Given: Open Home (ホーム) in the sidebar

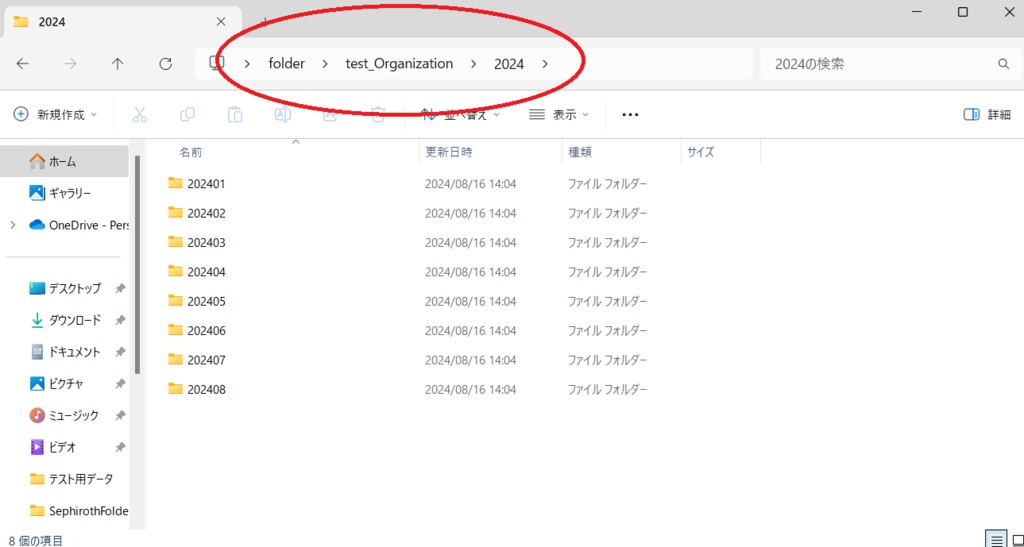Looking at the screenshot, I should (64, 161).
